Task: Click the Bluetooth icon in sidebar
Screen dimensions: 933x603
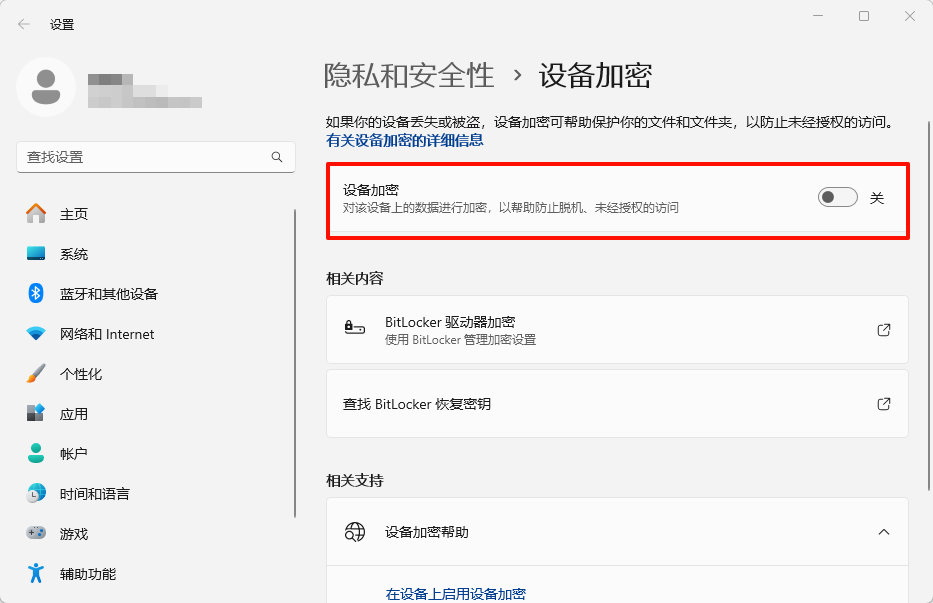Action: pyautogui.click(x=36, y=294)
